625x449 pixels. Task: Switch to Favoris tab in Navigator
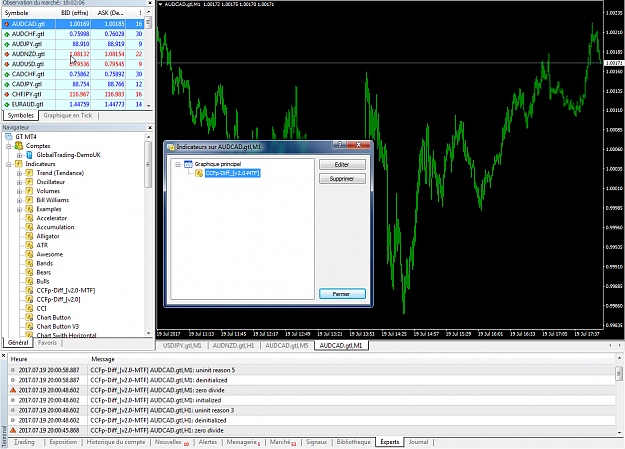[x=47, y=343]
